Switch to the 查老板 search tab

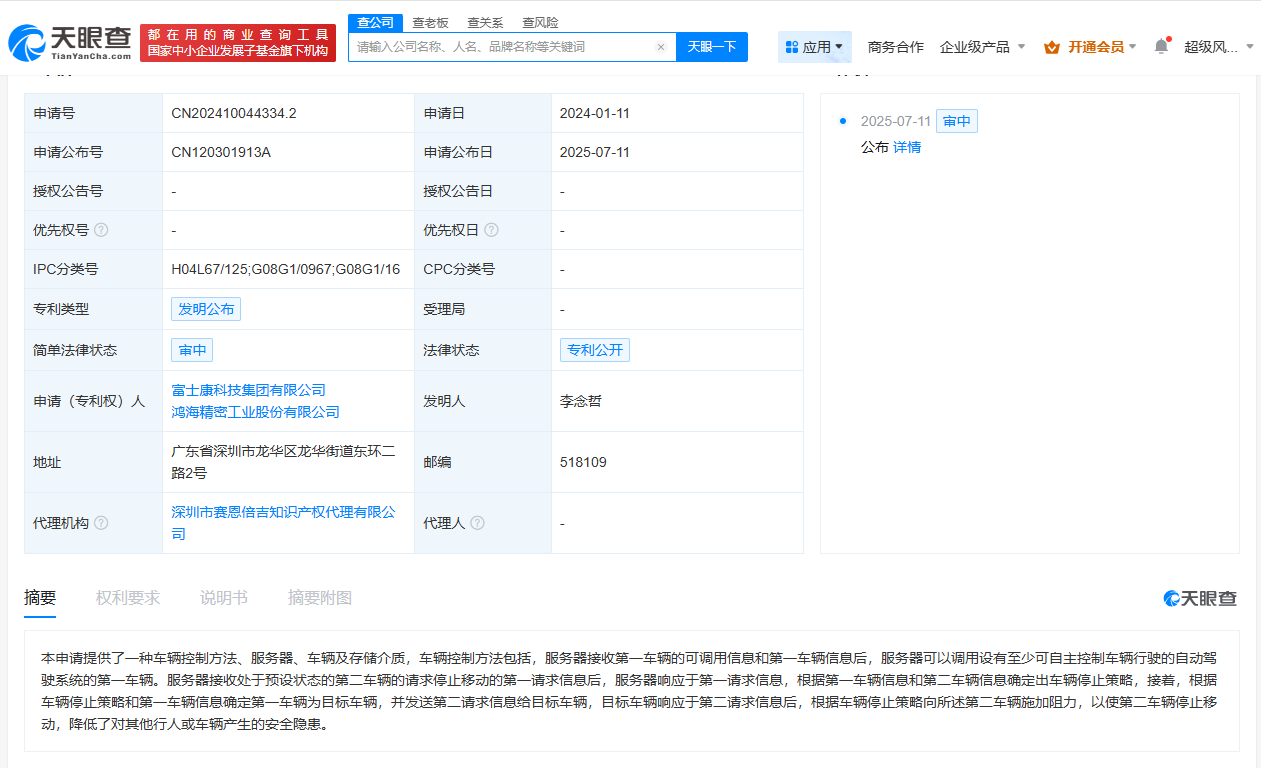430,22
